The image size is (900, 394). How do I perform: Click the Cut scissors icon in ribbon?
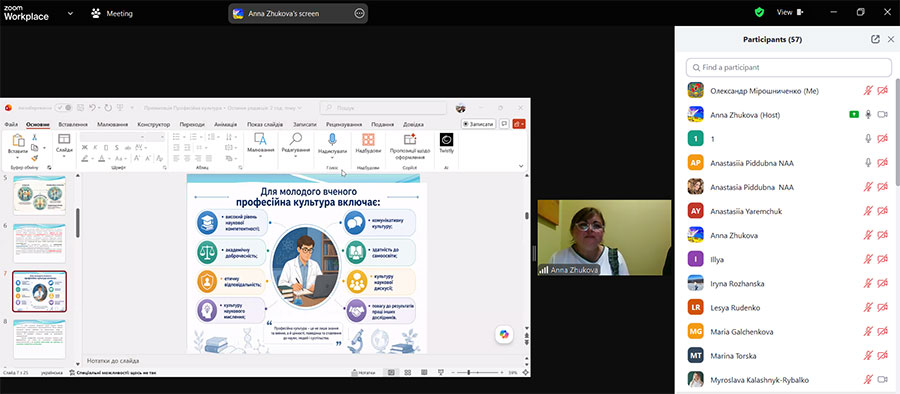34,137
